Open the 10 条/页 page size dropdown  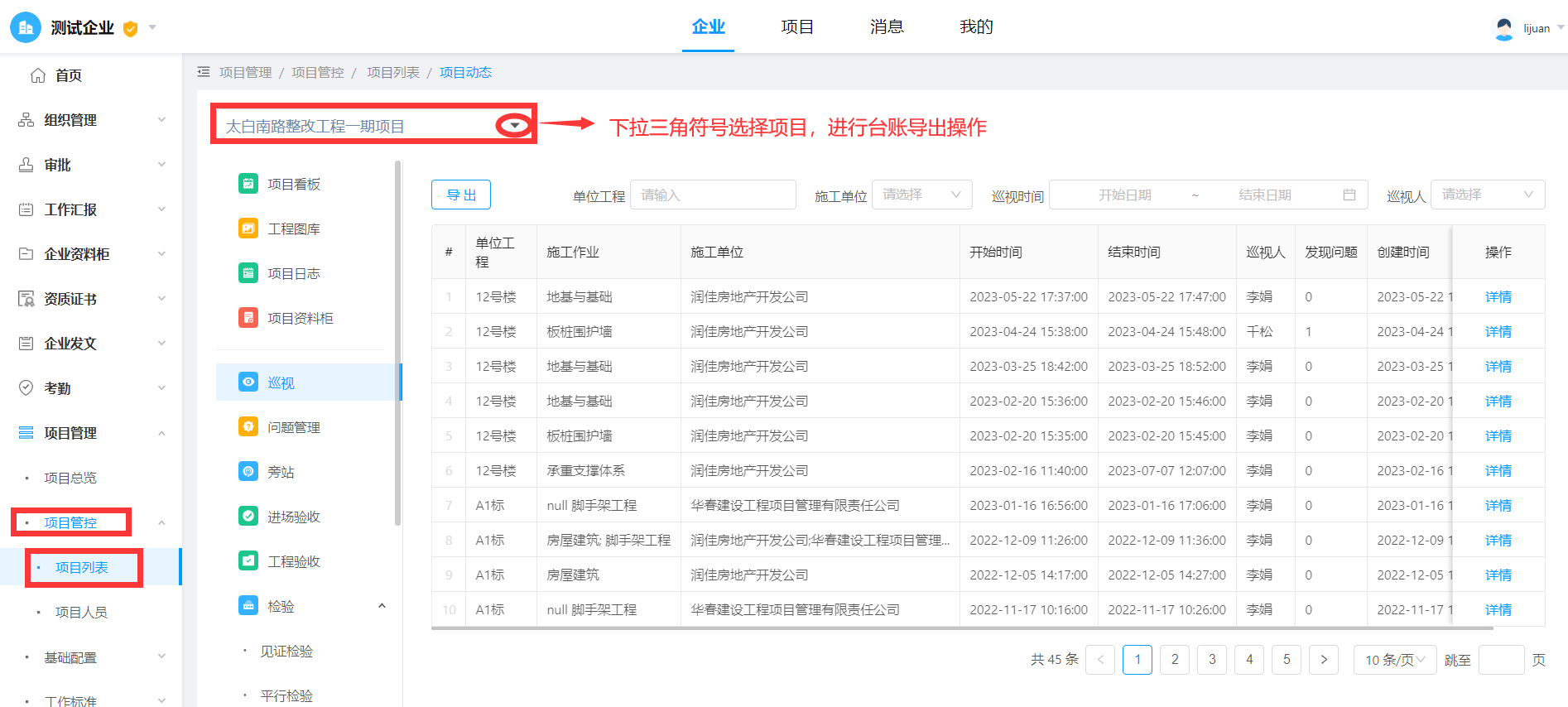click(x=1395, y=660)
